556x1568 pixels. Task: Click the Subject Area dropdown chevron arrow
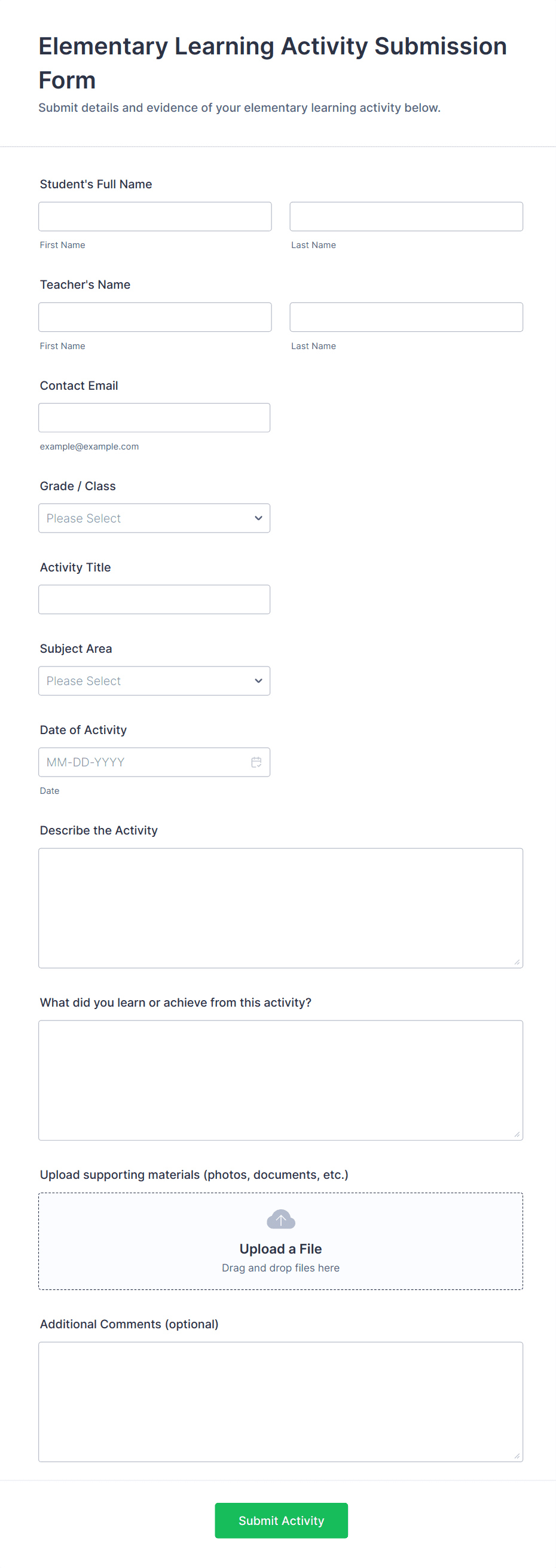[258, 680]
